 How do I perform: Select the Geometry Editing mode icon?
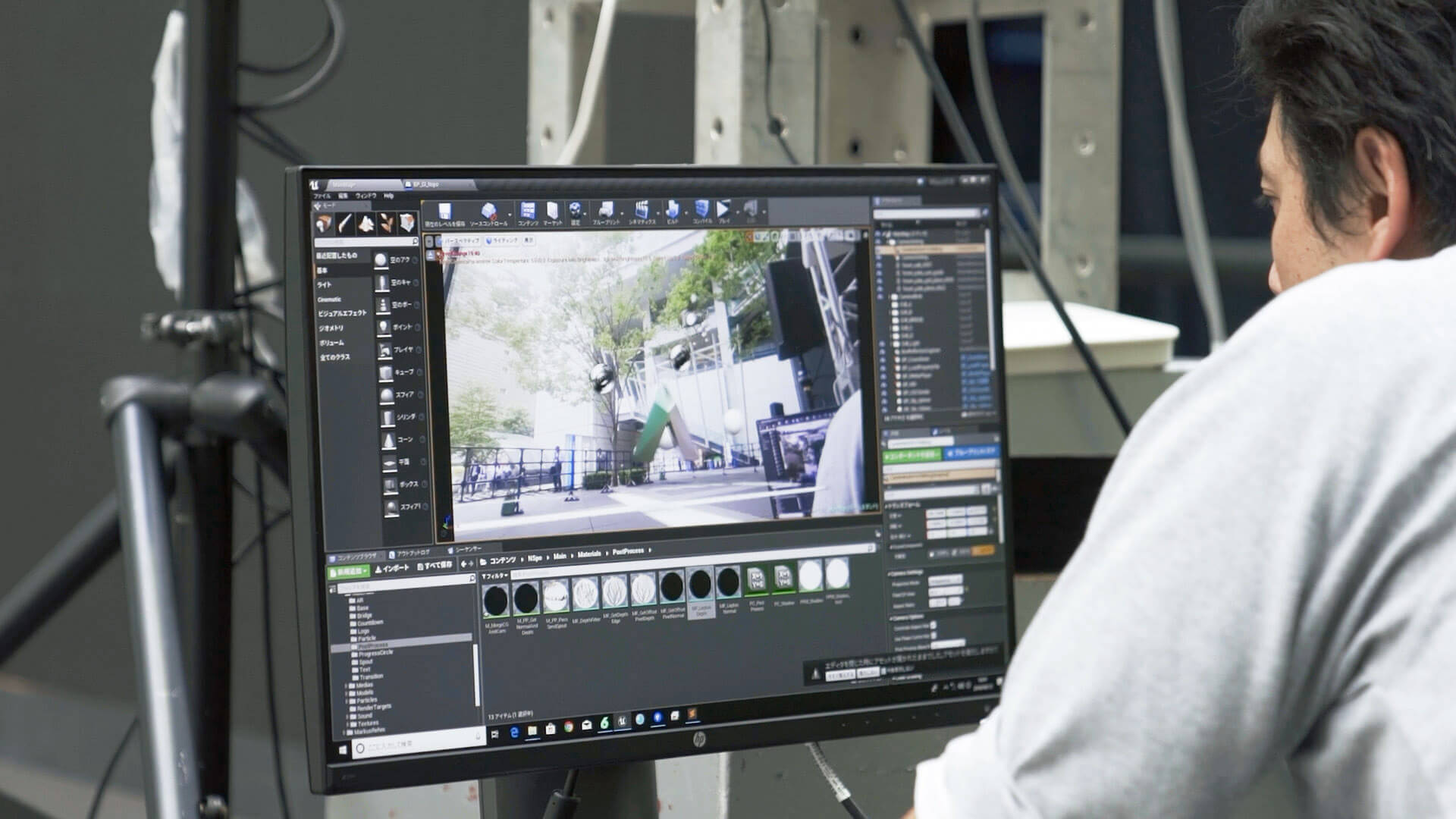coord(407,223)
